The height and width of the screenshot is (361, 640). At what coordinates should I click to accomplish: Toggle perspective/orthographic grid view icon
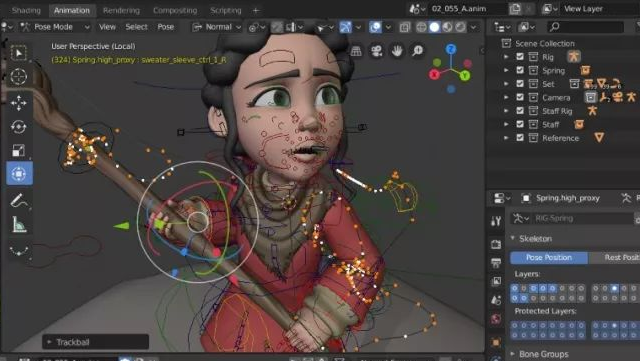point(356,51)
